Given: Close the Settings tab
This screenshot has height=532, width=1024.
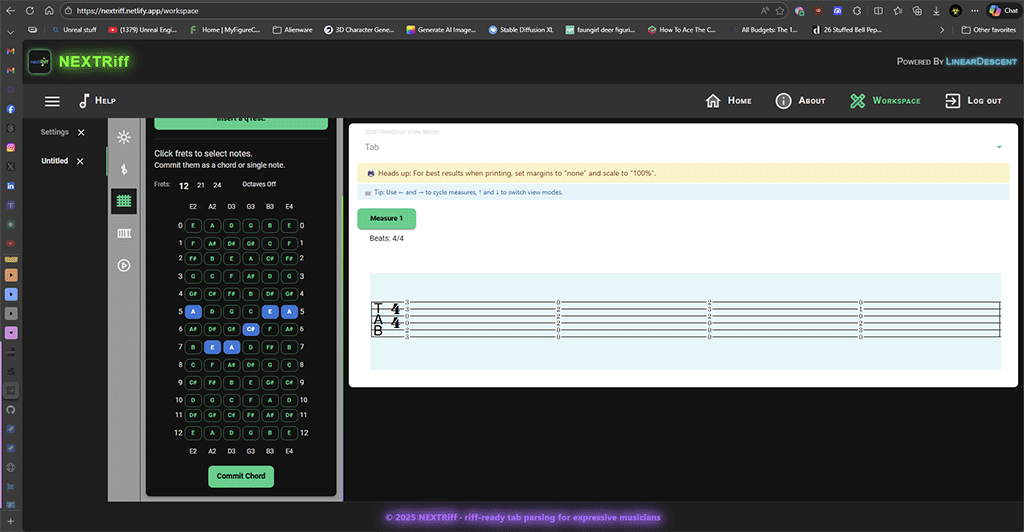Looking at the screenshot, I should (81, 132).
